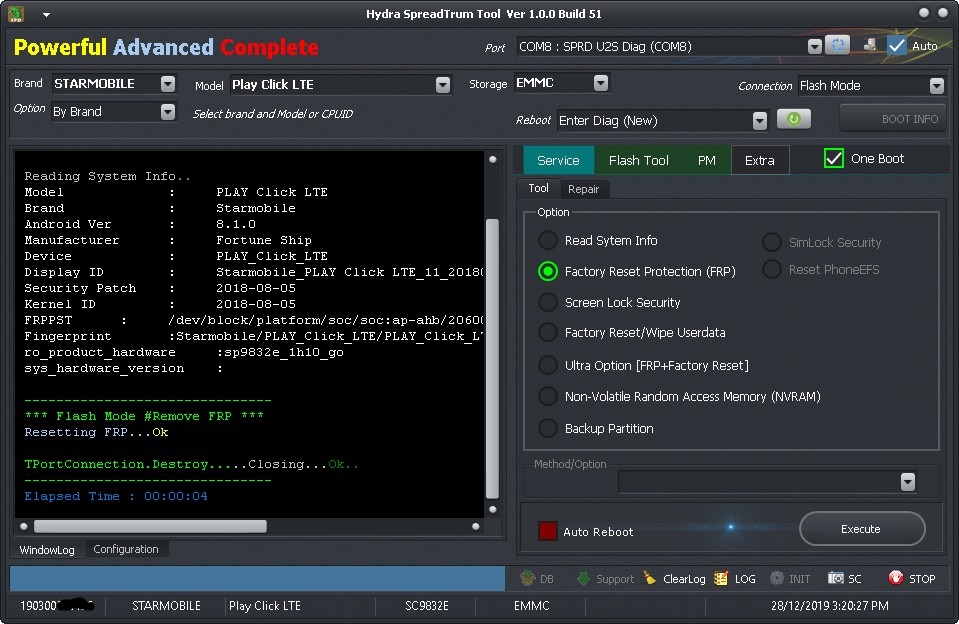959x624 pixels.
Task: Switch to the Service tab
Action: [558, 160]
